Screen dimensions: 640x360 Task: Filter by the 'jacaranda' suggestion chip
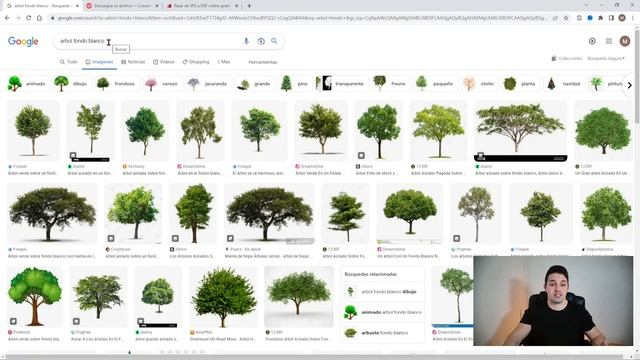click(208, 84)
